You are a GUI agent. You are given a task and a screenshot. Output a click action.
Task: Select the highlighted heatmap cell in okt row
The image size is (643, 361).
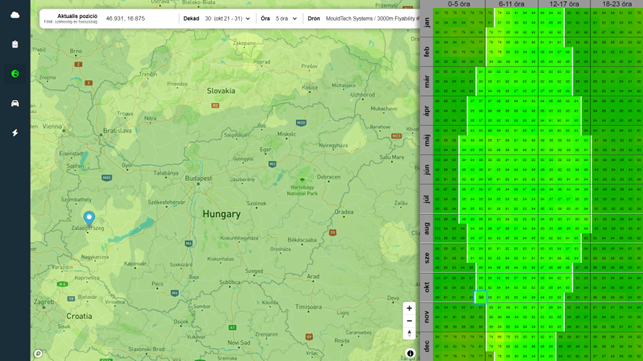click(x=480, y=297)
